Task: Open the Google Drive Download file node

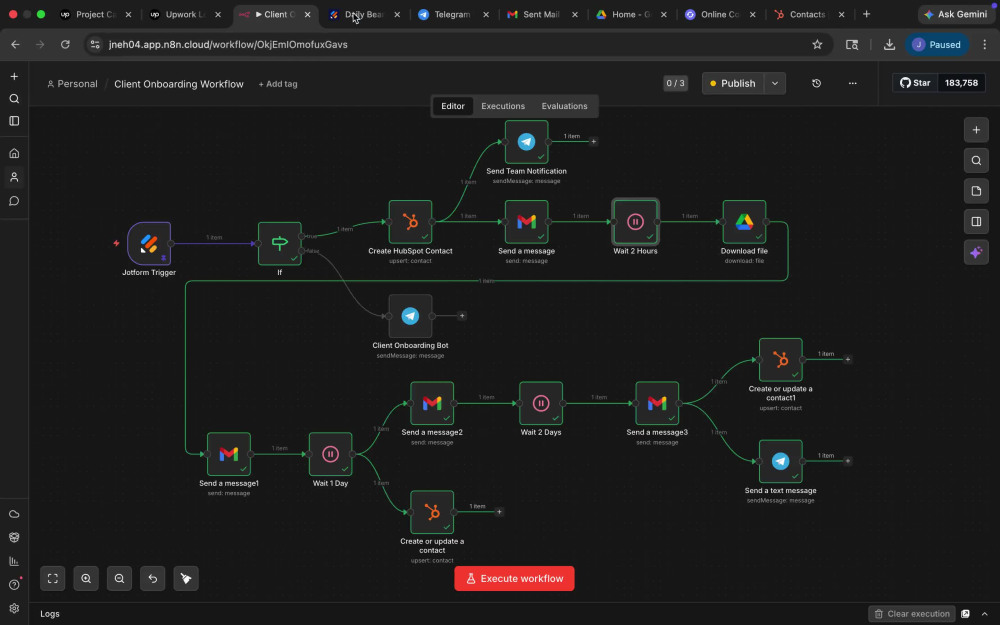Action: coord(744,222)
